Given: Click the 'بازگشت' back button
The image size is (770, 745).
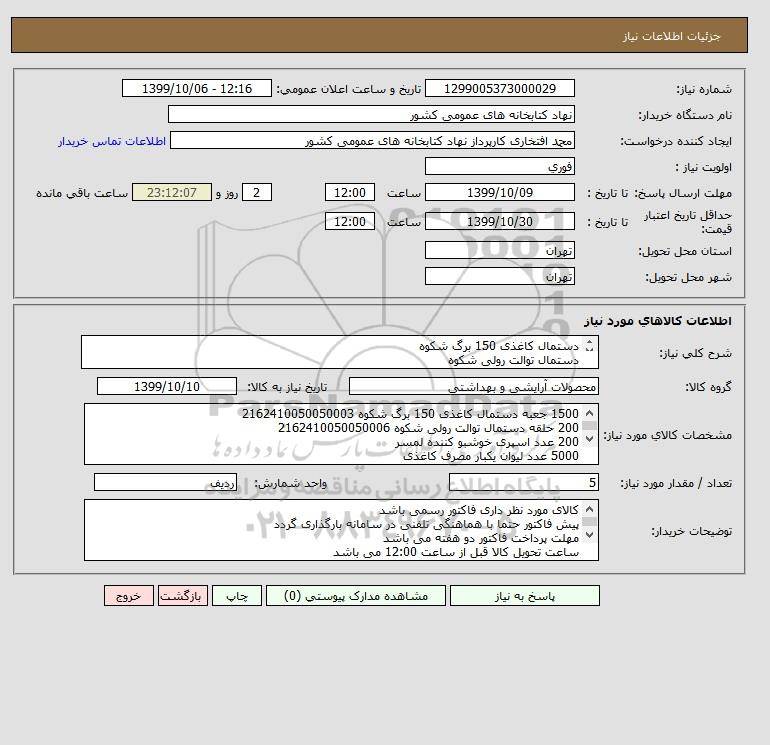Looking at the screenshot, I should [183, 596].
